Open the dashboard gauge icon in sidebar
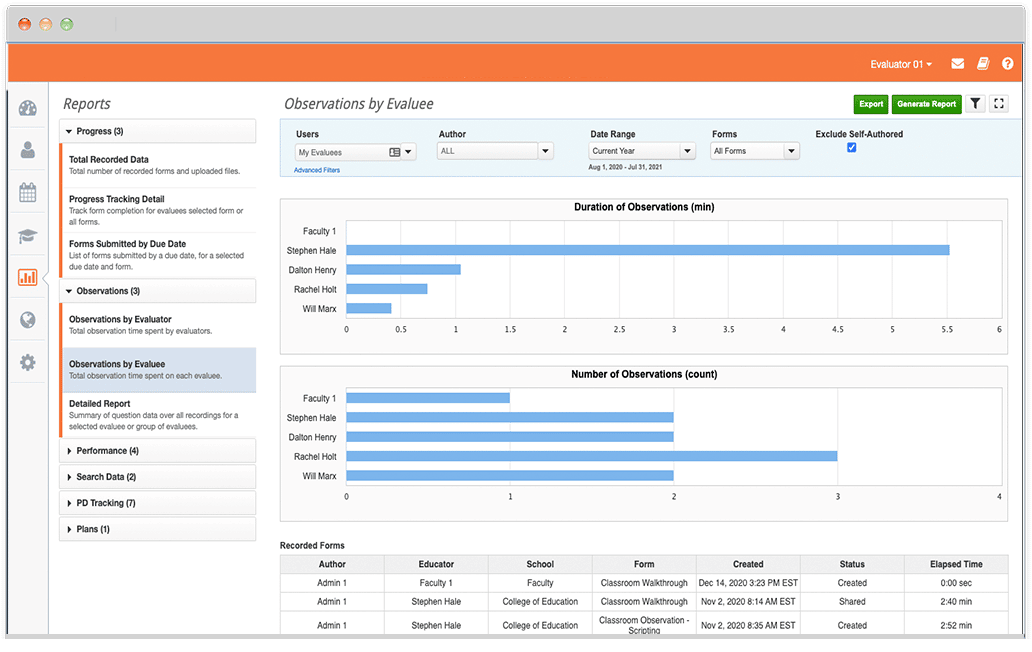 (28, 109)
